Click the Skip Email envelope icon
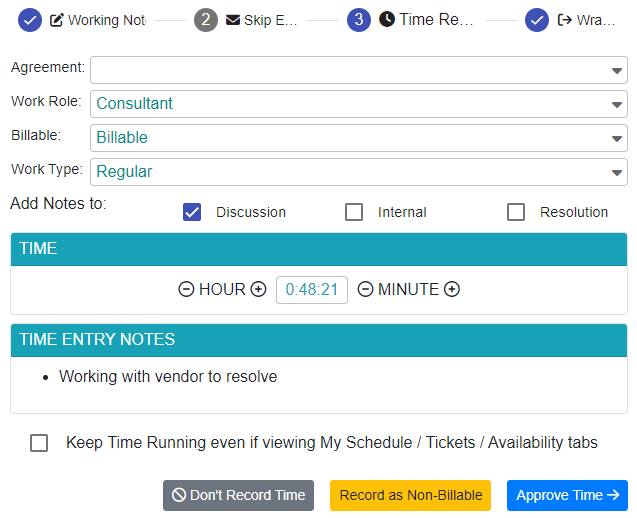This screenshot has height=518, width=637. click(x=233, y=20)
